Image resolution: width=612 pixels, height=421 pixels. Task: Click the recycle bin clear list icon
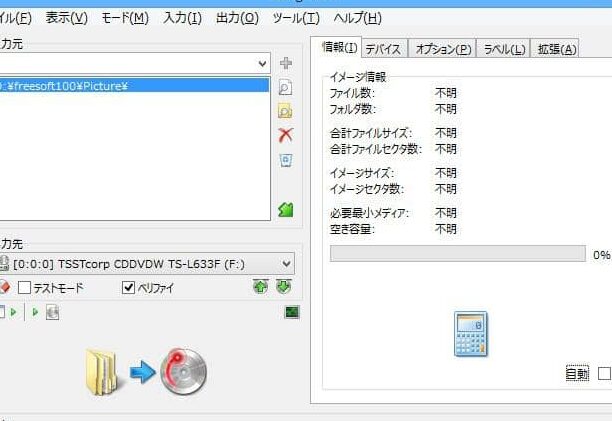click(285, 160)
